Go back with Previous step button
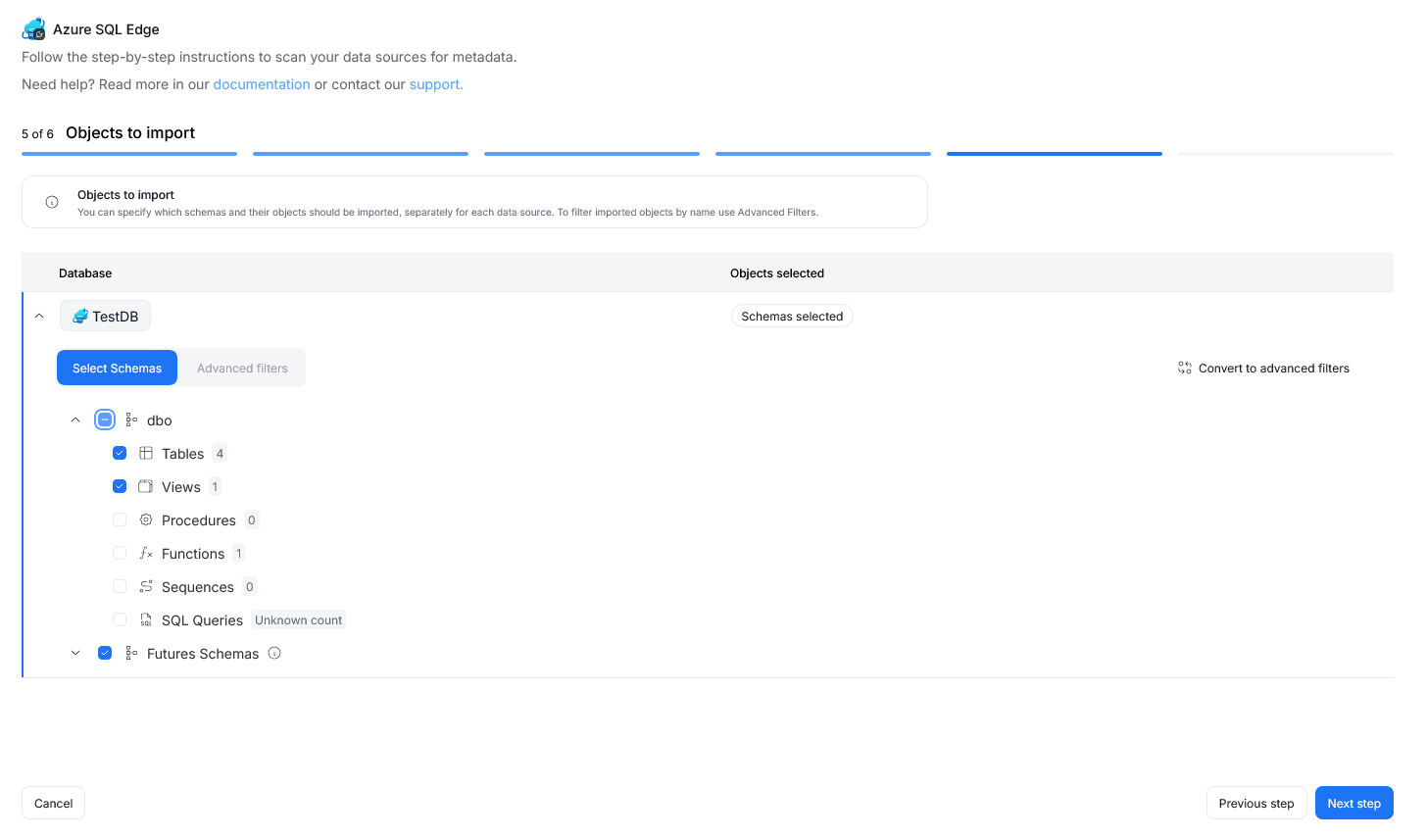 pos(1256,803)
